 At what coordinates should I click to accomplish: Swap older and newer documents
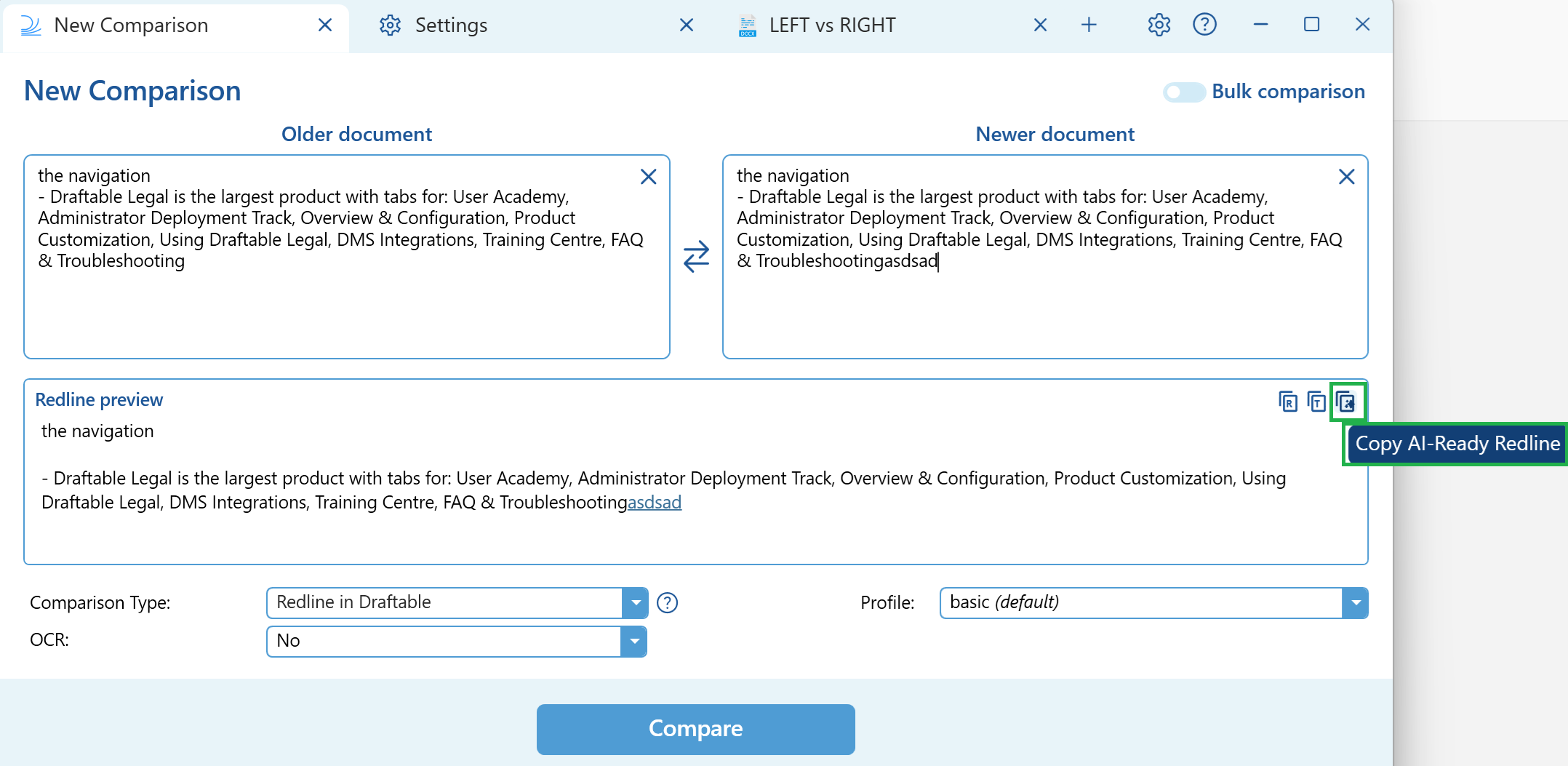[x=696, y=256]
